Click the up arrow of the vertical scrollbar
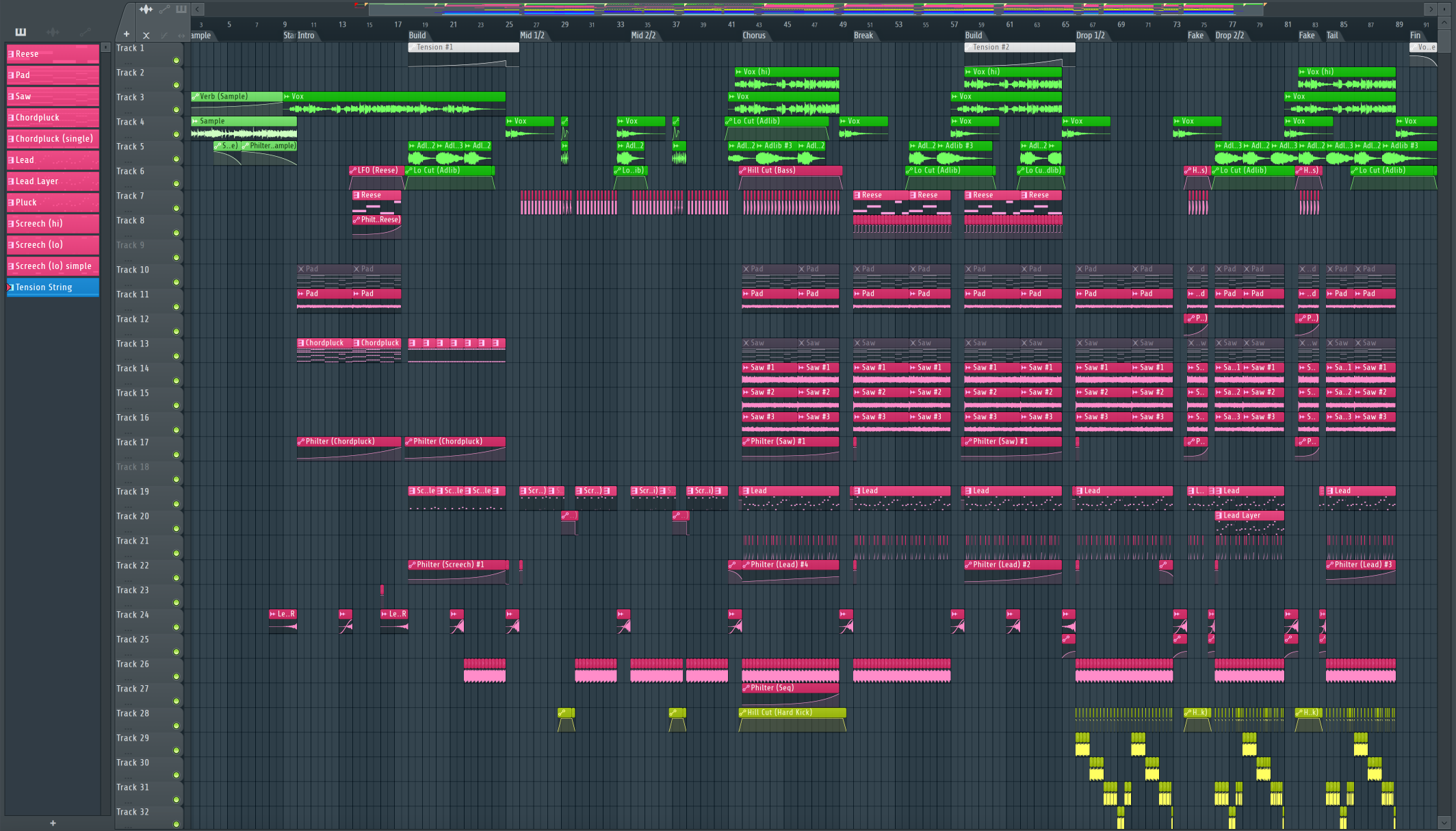 [1444, 23]
